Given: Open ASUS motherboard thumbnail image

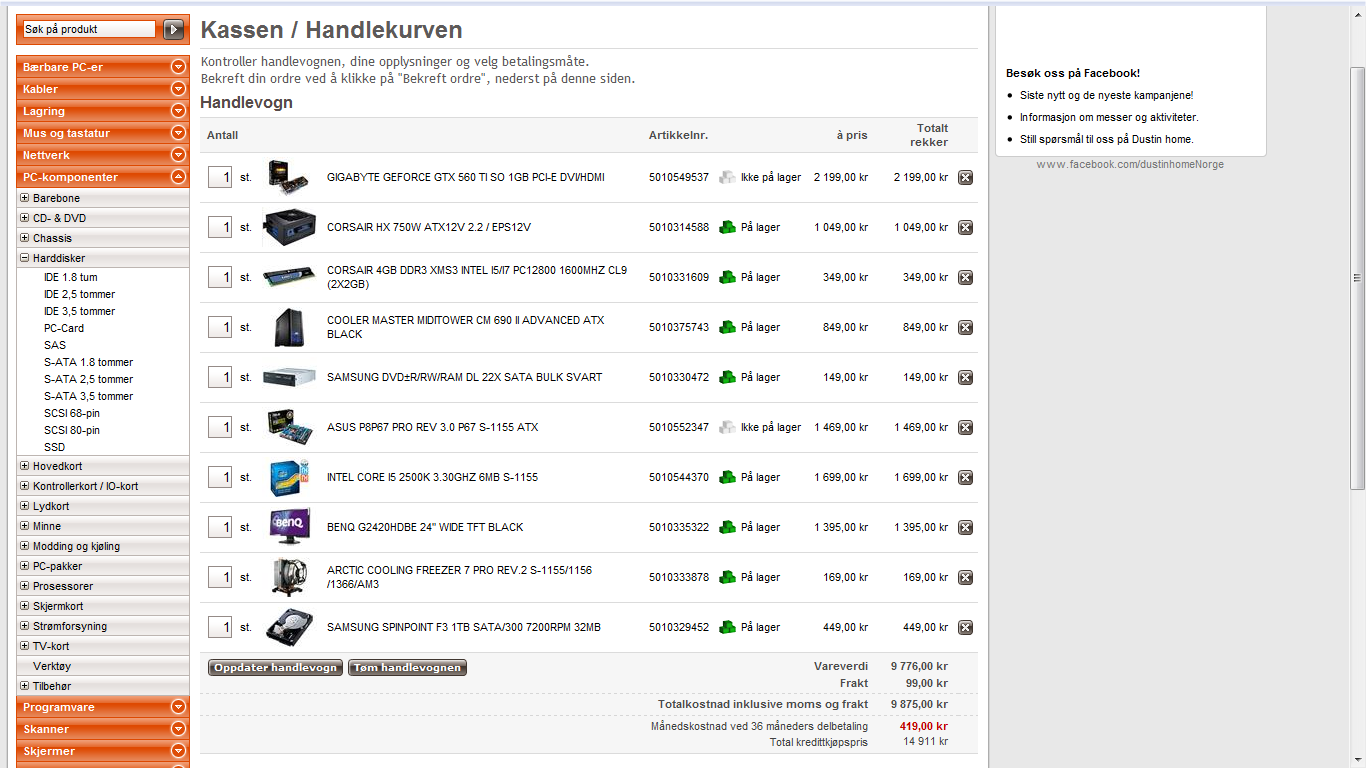Looking at the screenshot, I should click(x=290, y=427).
